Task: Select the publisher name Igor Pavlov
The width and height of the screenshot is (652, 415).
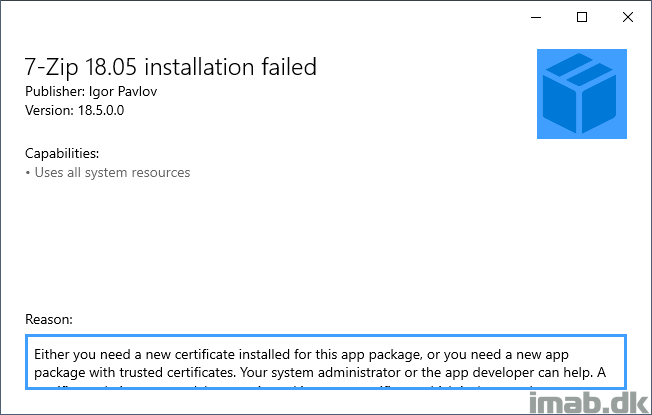Action: click(123, 92)
